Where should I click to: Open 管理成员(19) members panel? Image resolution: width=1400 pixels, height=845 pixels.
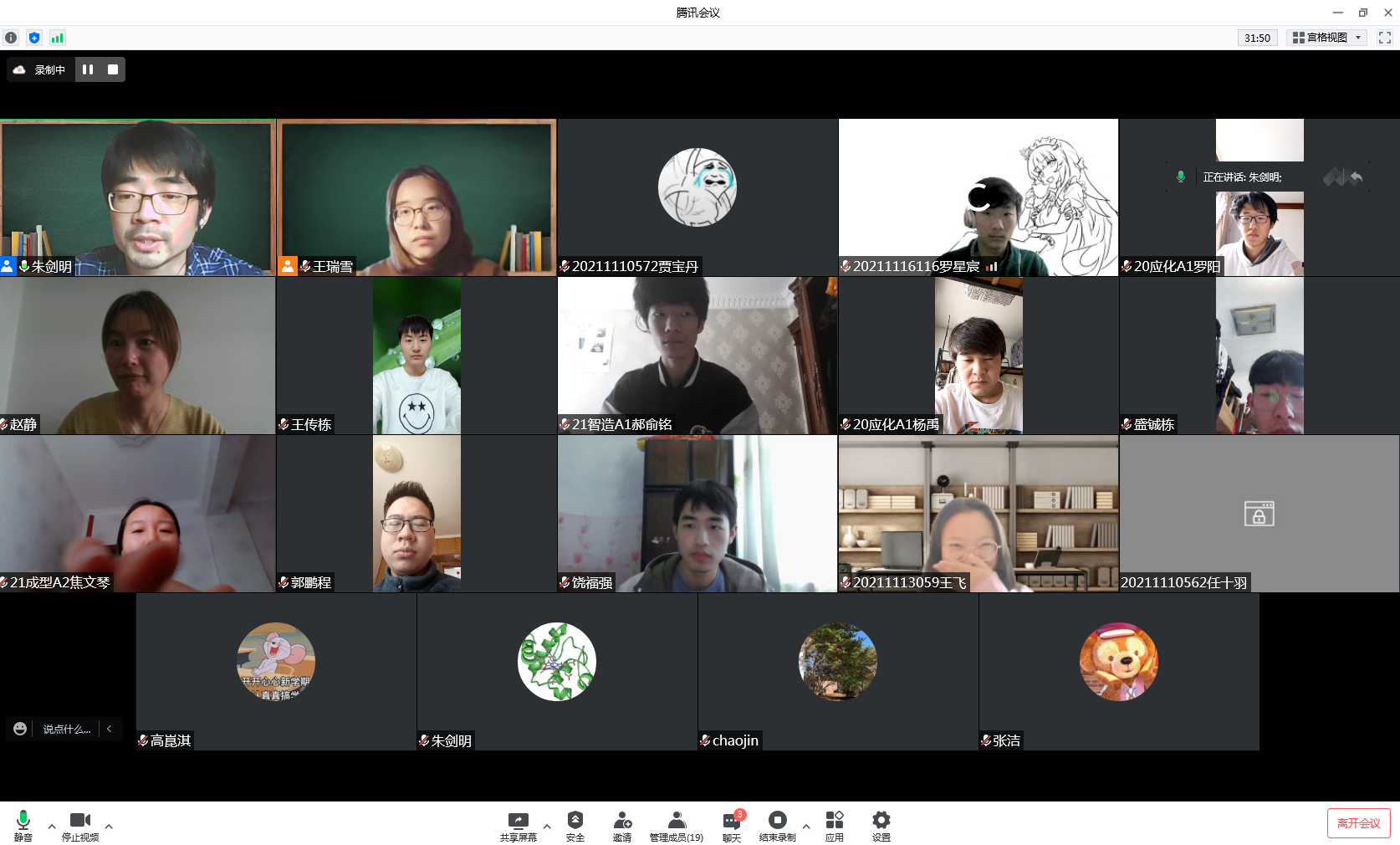677,825
